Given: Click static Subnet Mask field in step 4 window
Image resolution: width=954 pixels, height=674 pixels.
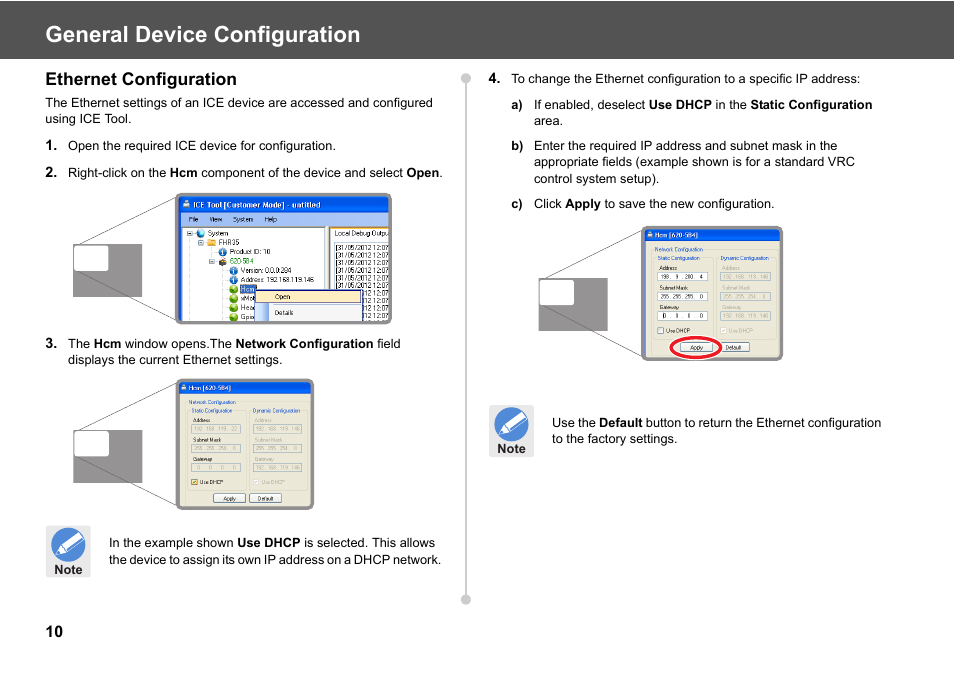Looking at the screenshot, I should pos(683,296).
